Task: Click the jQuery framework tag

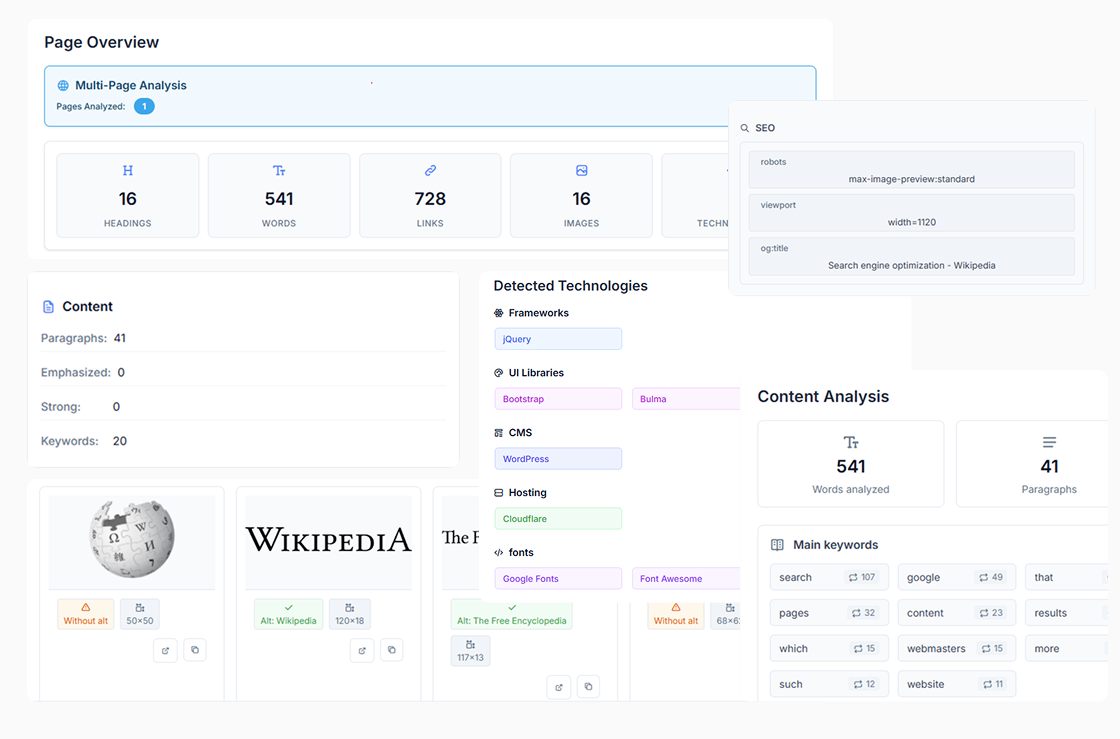Action: (x=558, y=339)
